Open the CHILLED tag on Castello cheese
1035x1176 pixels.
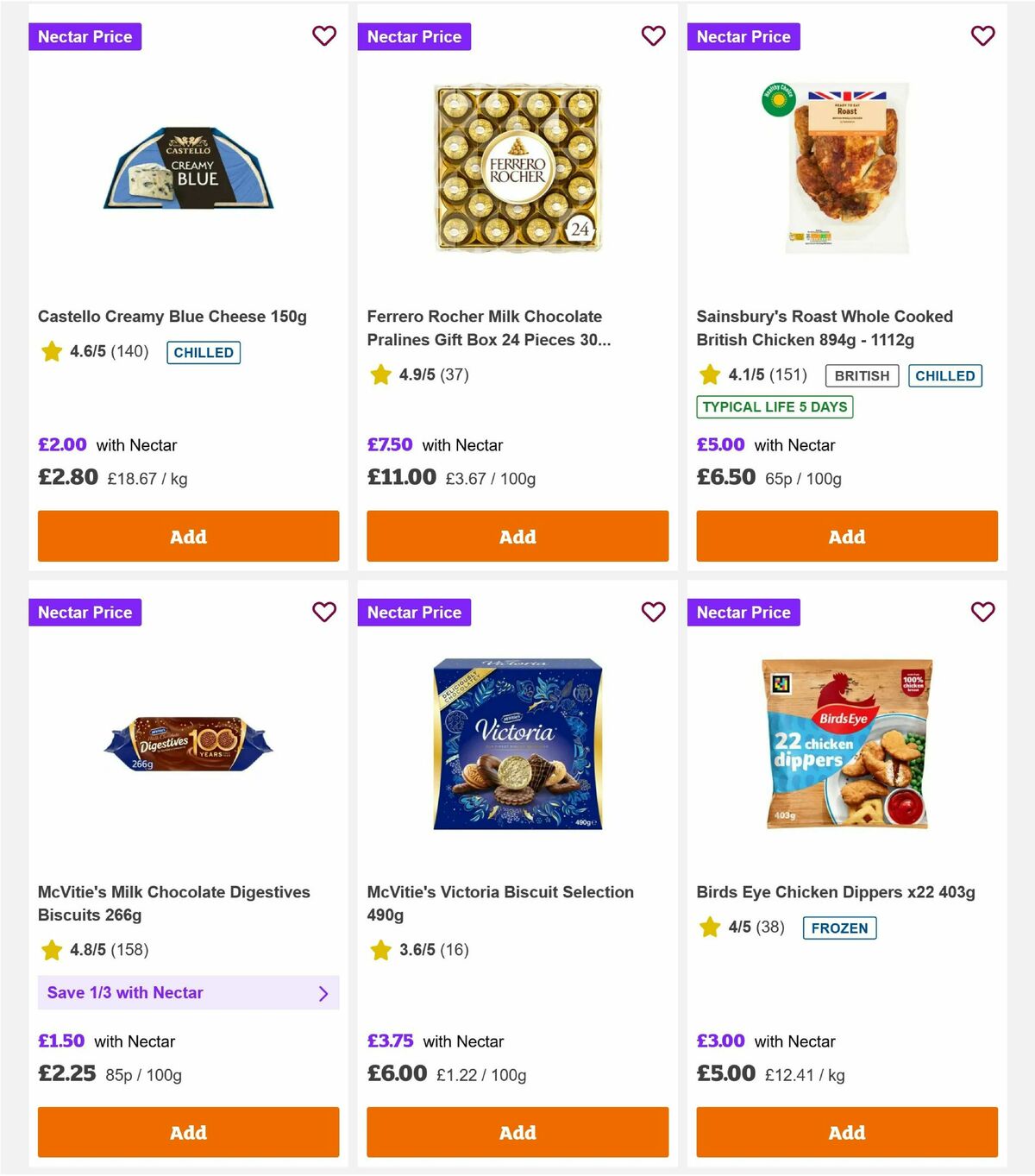click(x=203, y=352)
